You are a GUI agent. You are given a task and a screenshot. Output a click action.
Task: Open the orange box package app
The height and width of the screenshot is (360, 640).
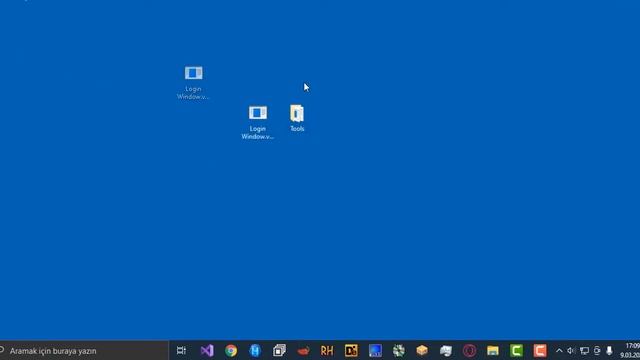point(422,350)
